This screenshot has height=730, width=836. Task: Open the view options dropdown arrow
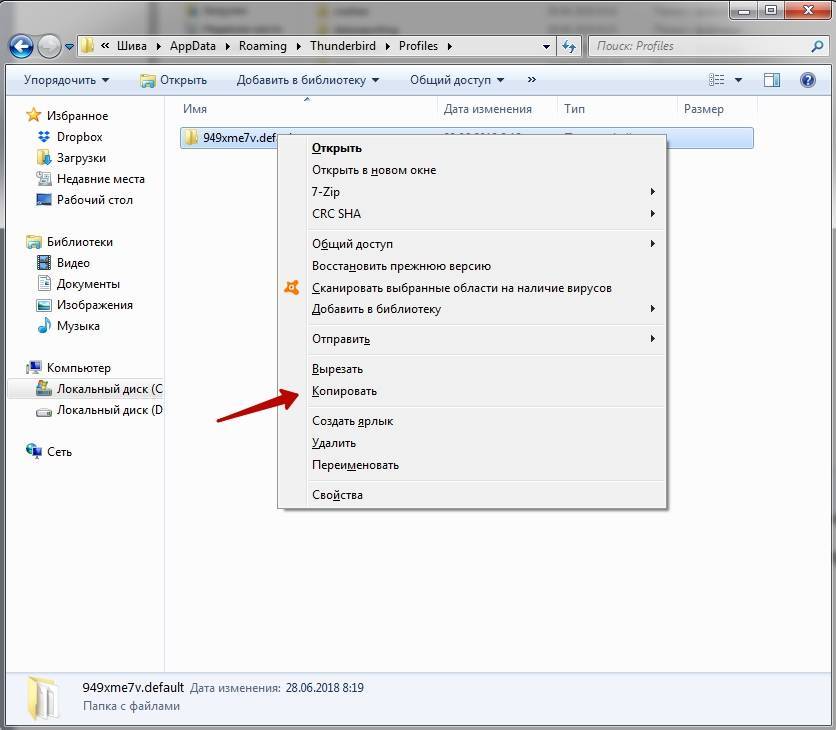[739, 80]
